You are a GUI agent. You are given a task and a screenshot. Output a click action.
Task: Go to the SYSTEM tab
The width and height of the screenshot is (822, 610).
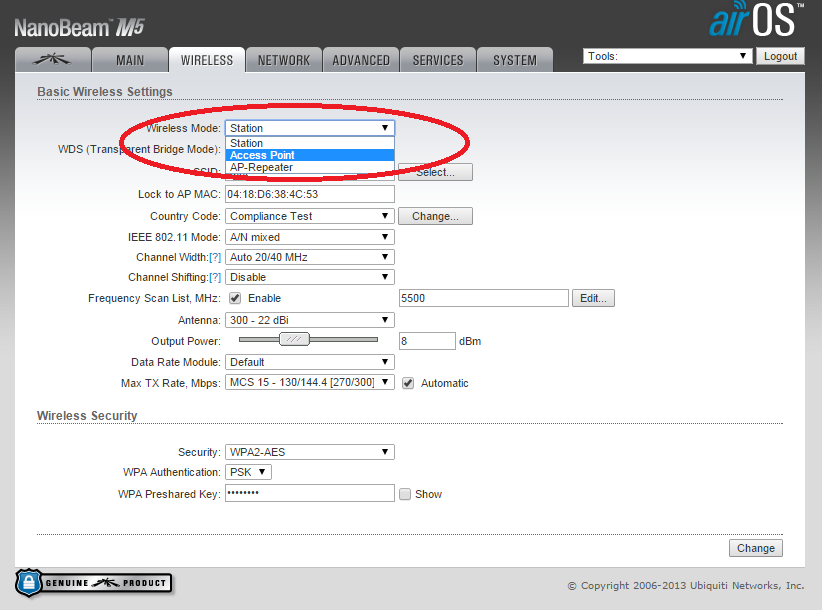click(x=514, y=60)
